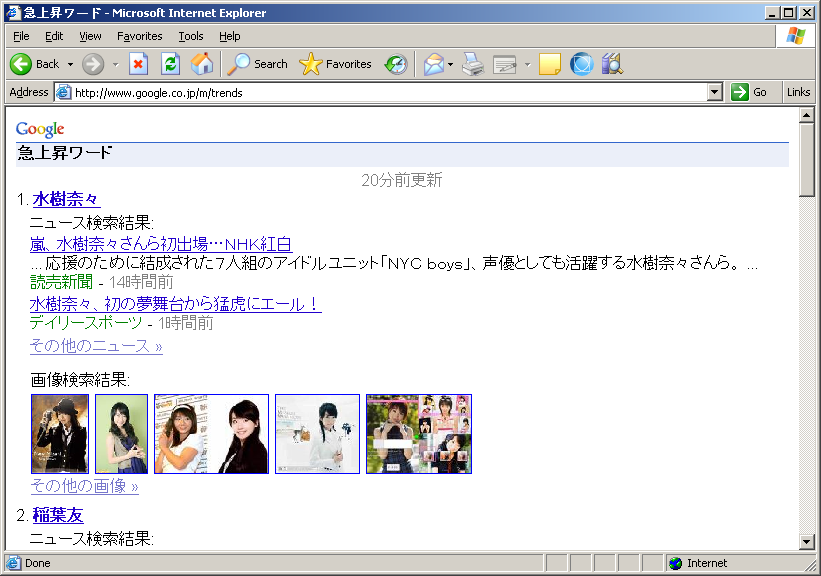Refresh the page with the Refresh icon
821x576 pixels.
pyautogui.click(x=170, y=64)
